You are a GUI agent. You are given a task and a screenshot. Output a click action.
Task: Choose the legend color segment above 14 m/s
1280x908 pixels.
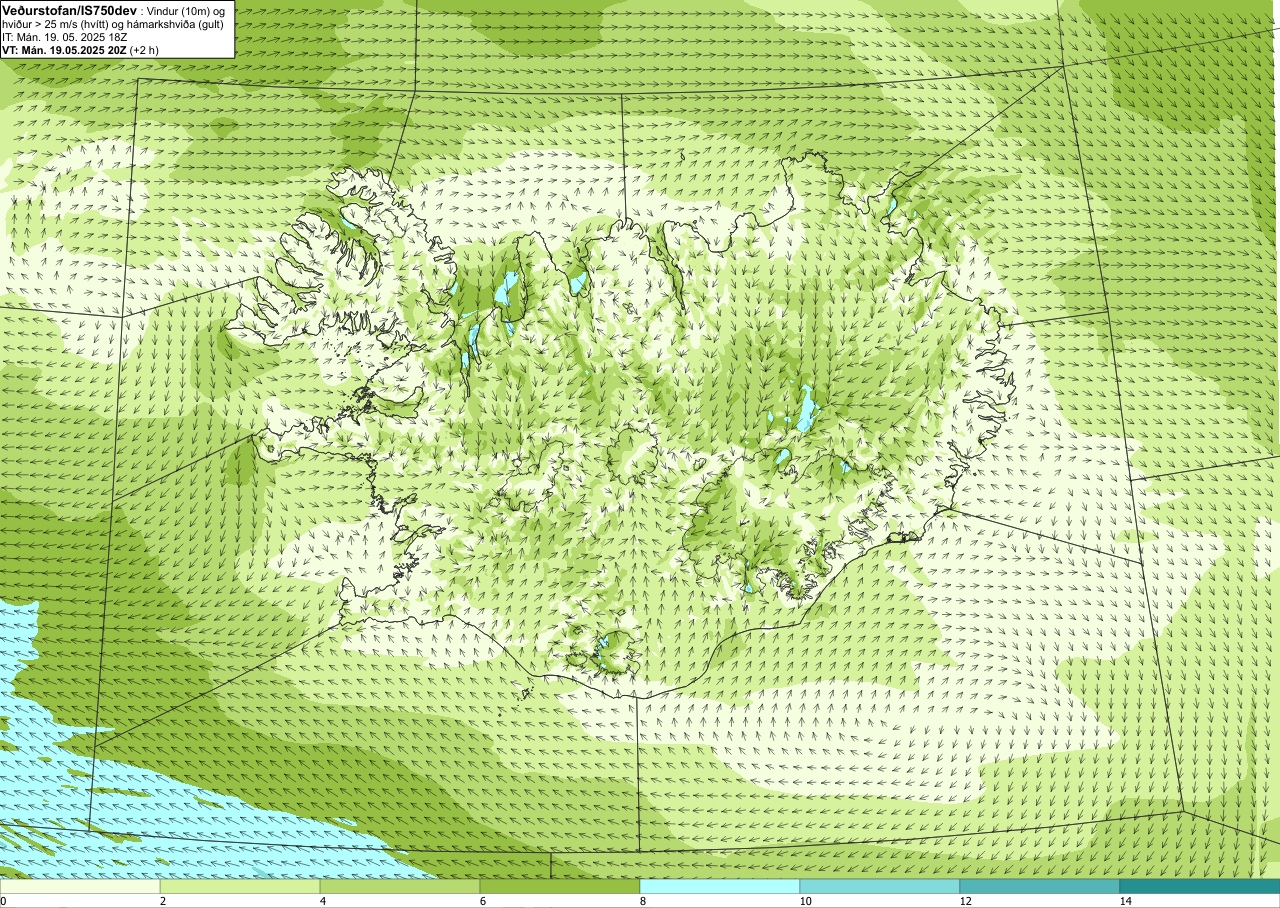pos(1200,886)
